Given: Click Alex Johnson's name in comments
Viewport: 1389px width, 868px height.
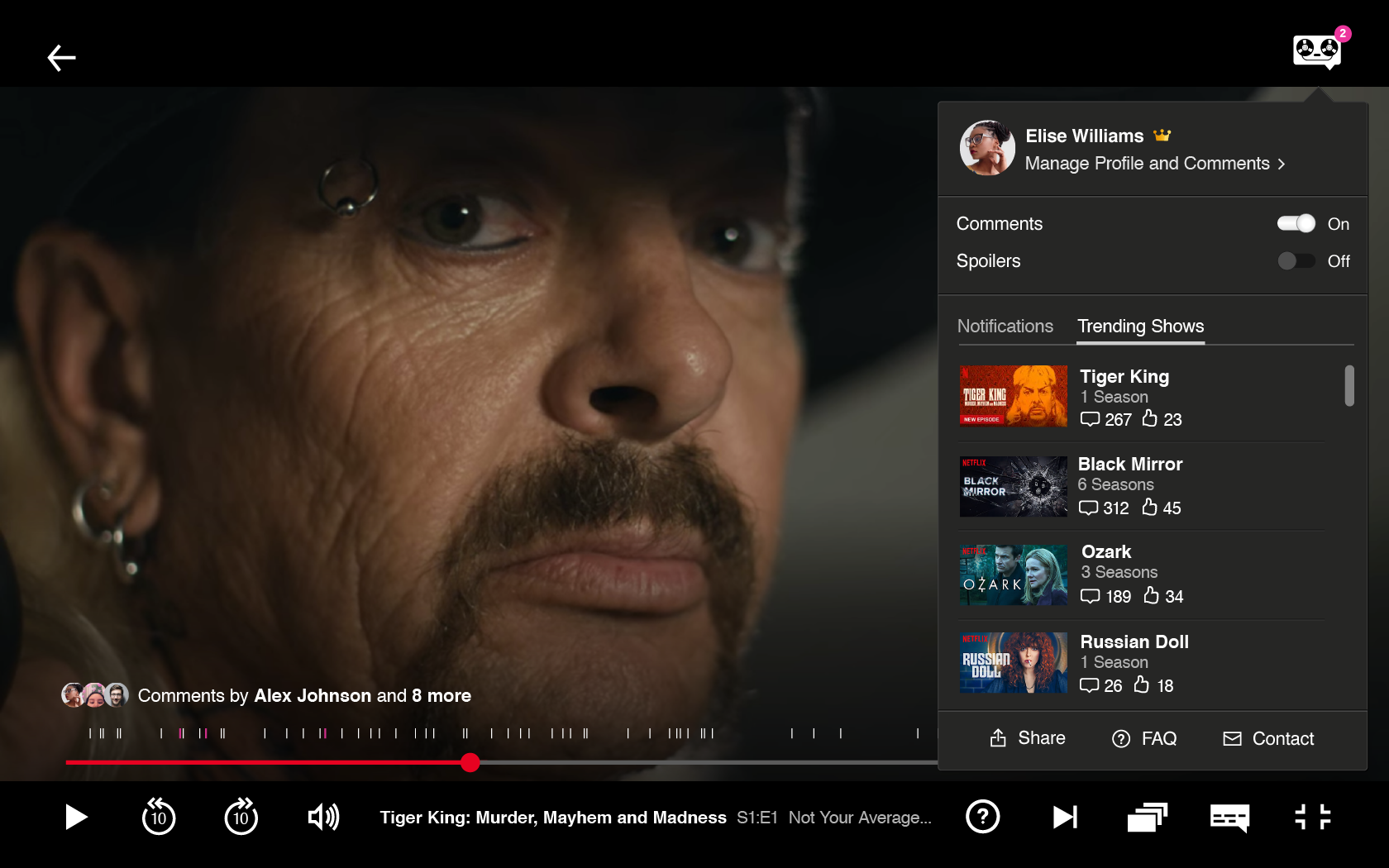Looking at the screenshot, I should coord(313,696).
